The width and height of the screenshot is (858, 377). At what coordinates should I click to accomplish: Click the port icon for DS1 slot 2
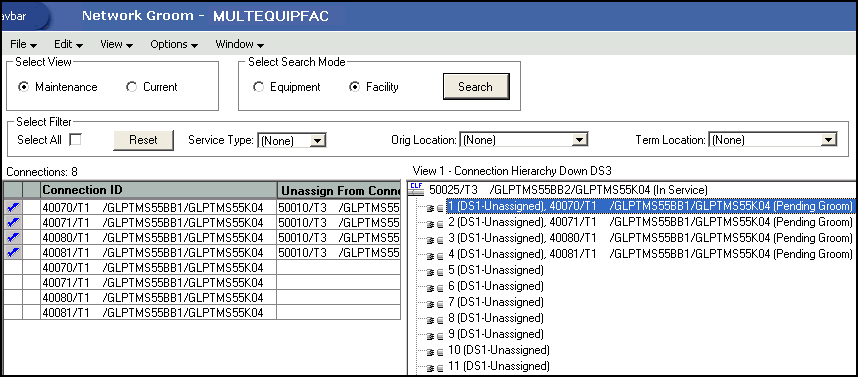(435, 223)
